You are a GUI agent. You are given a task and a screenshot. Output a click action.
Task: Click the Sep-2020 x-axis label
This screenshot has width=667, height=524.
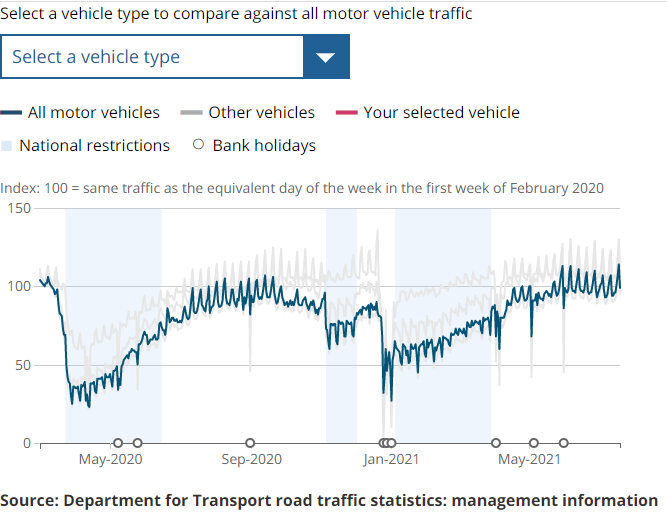point(250,460)
